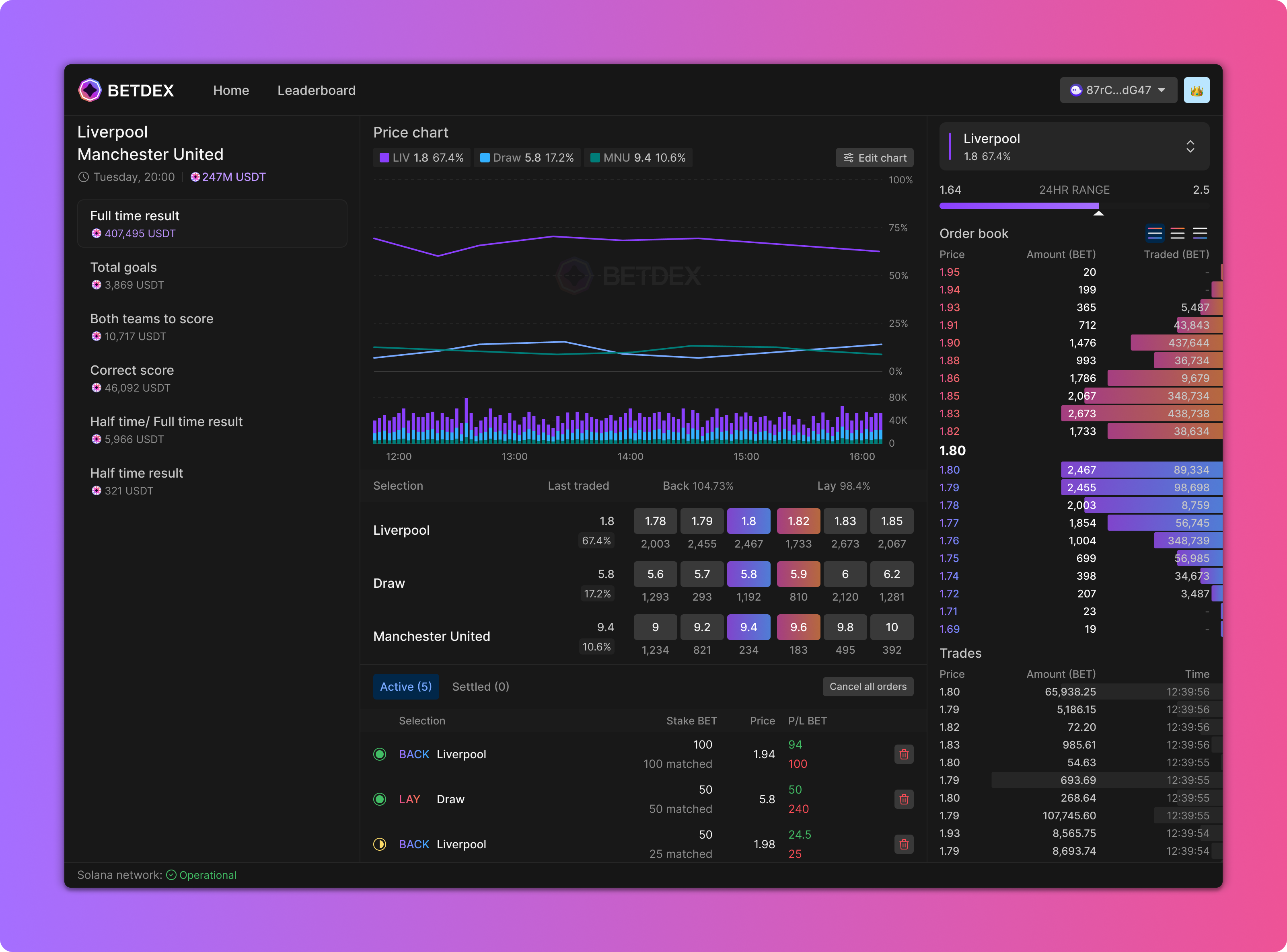Open the crown profile avatar

point(1197,90)
